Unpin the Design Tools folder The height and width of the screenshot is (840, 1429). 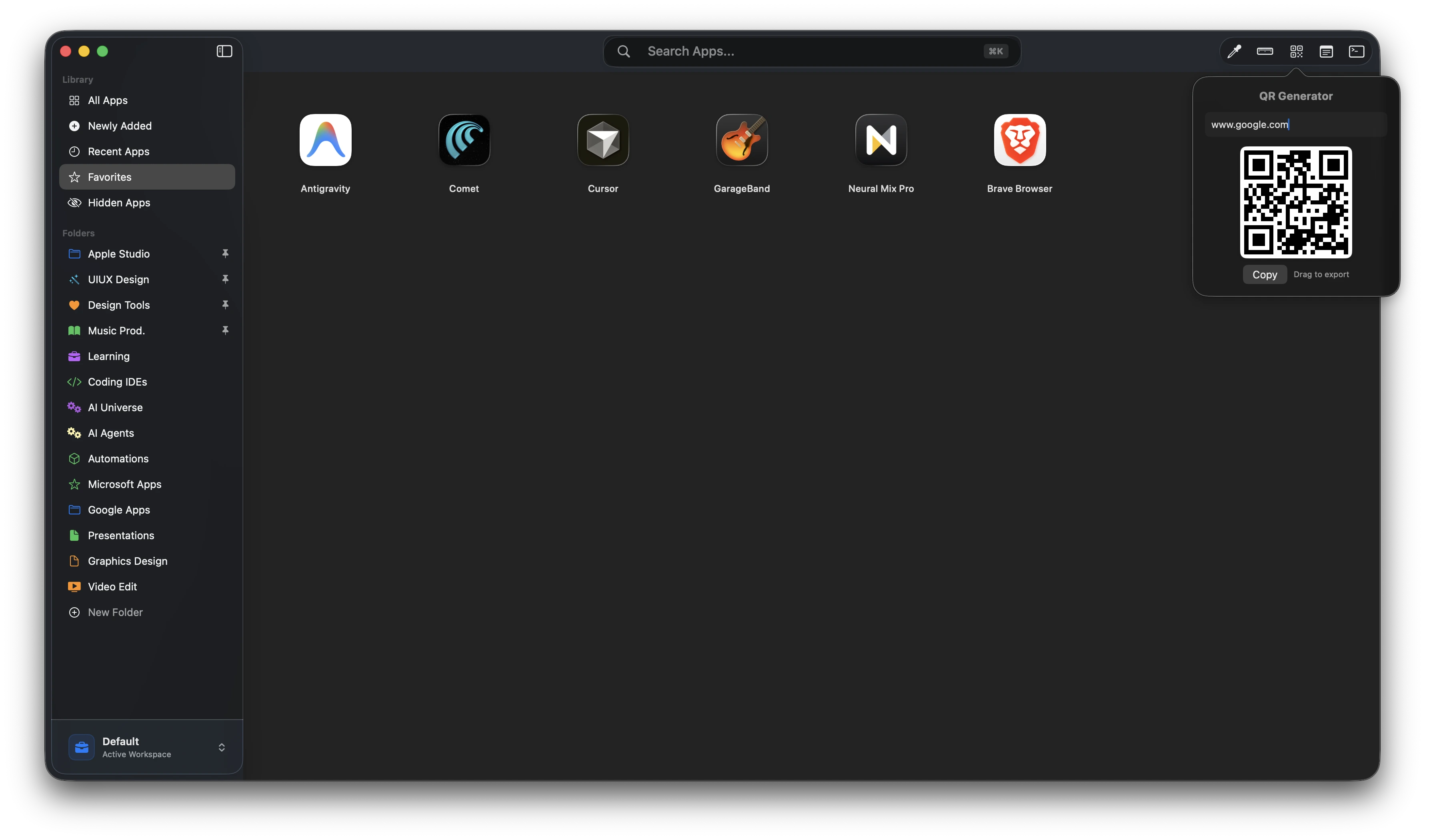click(225, 304)
